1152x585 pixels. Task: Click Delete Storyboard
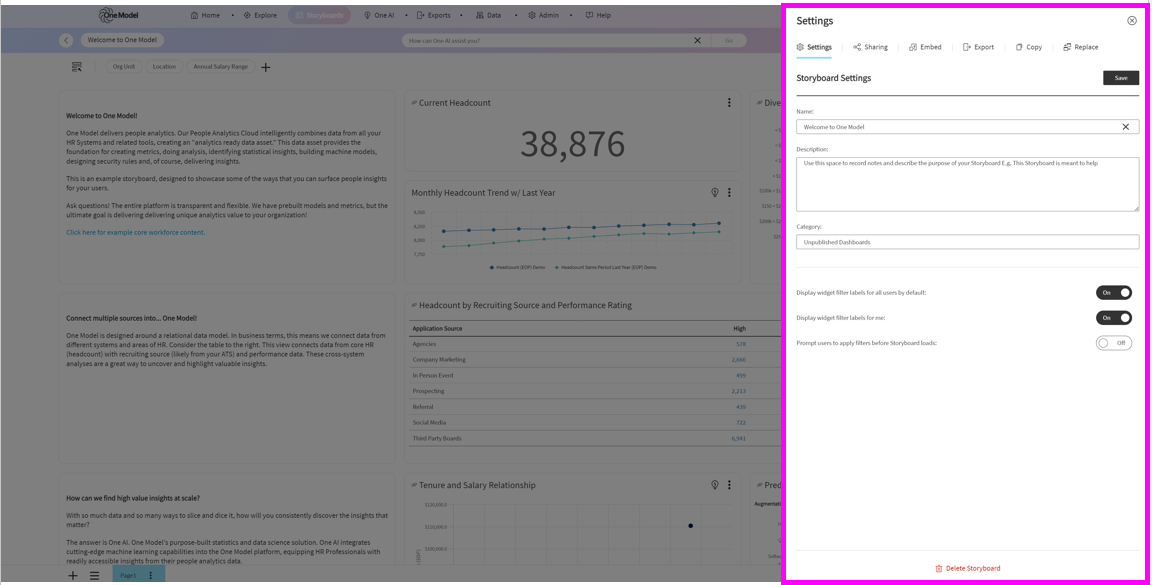click(x=968, y=568)
